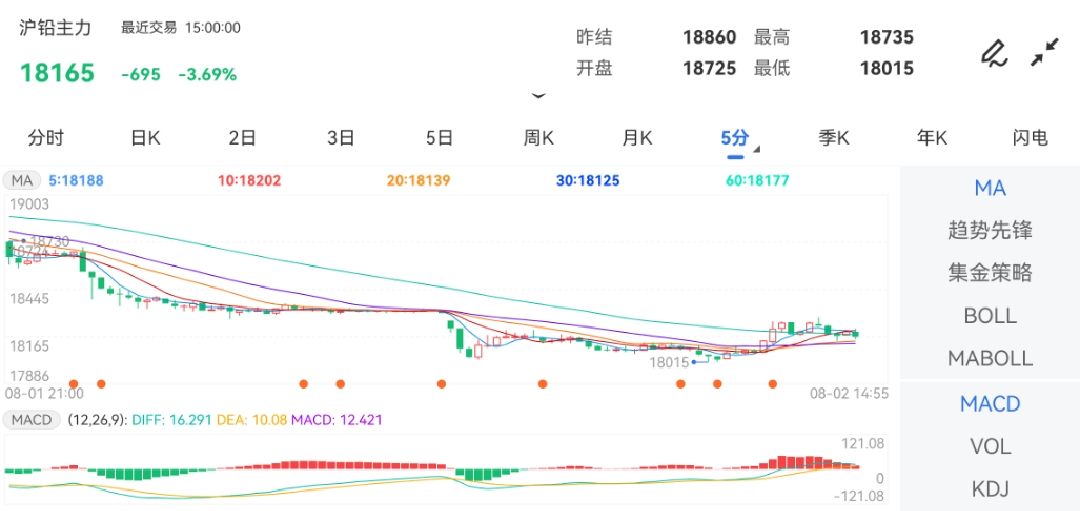Select 集金策略 indicator
Screen dimensions: 1080x511
coord(990,273)
